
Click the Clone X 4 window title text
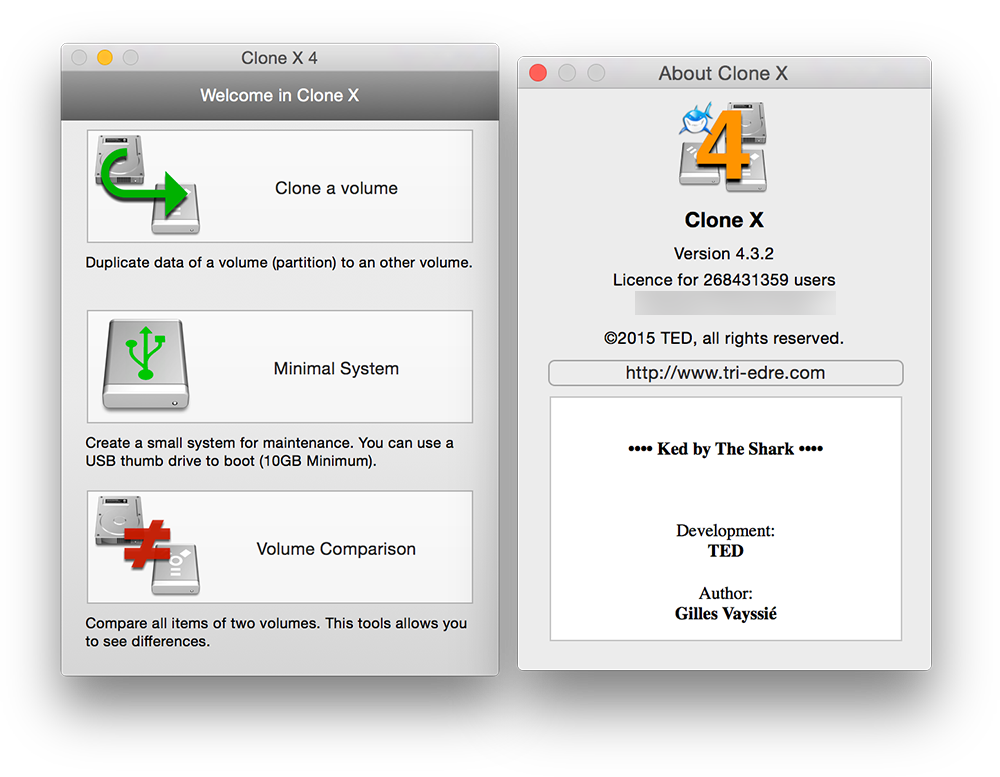click(x=279, y=58)
